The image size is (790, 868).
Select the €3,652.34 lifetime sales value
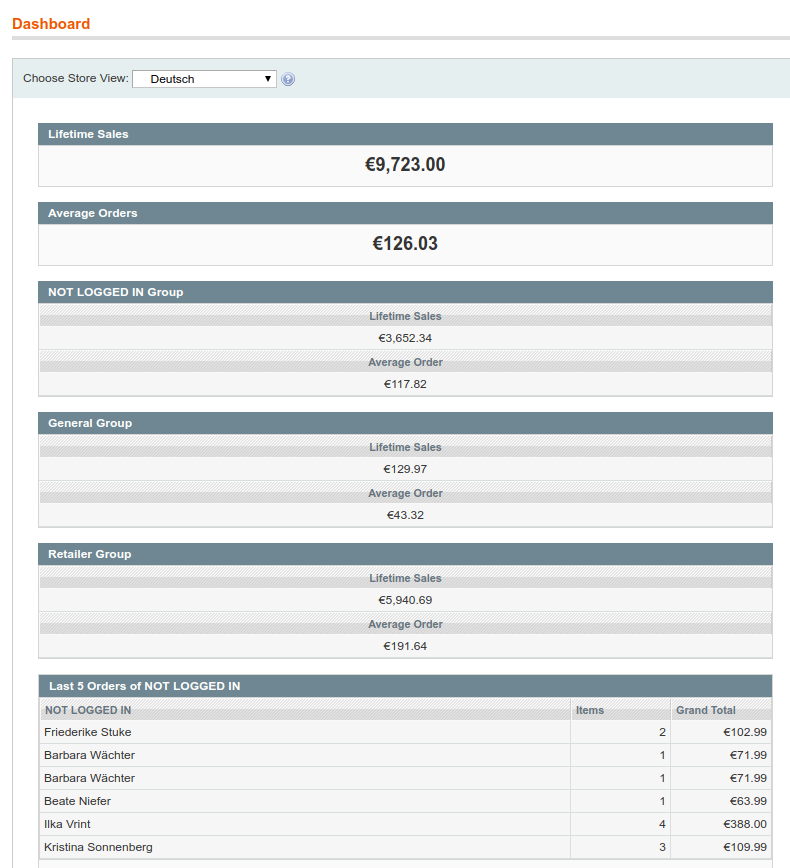point(405,338)
